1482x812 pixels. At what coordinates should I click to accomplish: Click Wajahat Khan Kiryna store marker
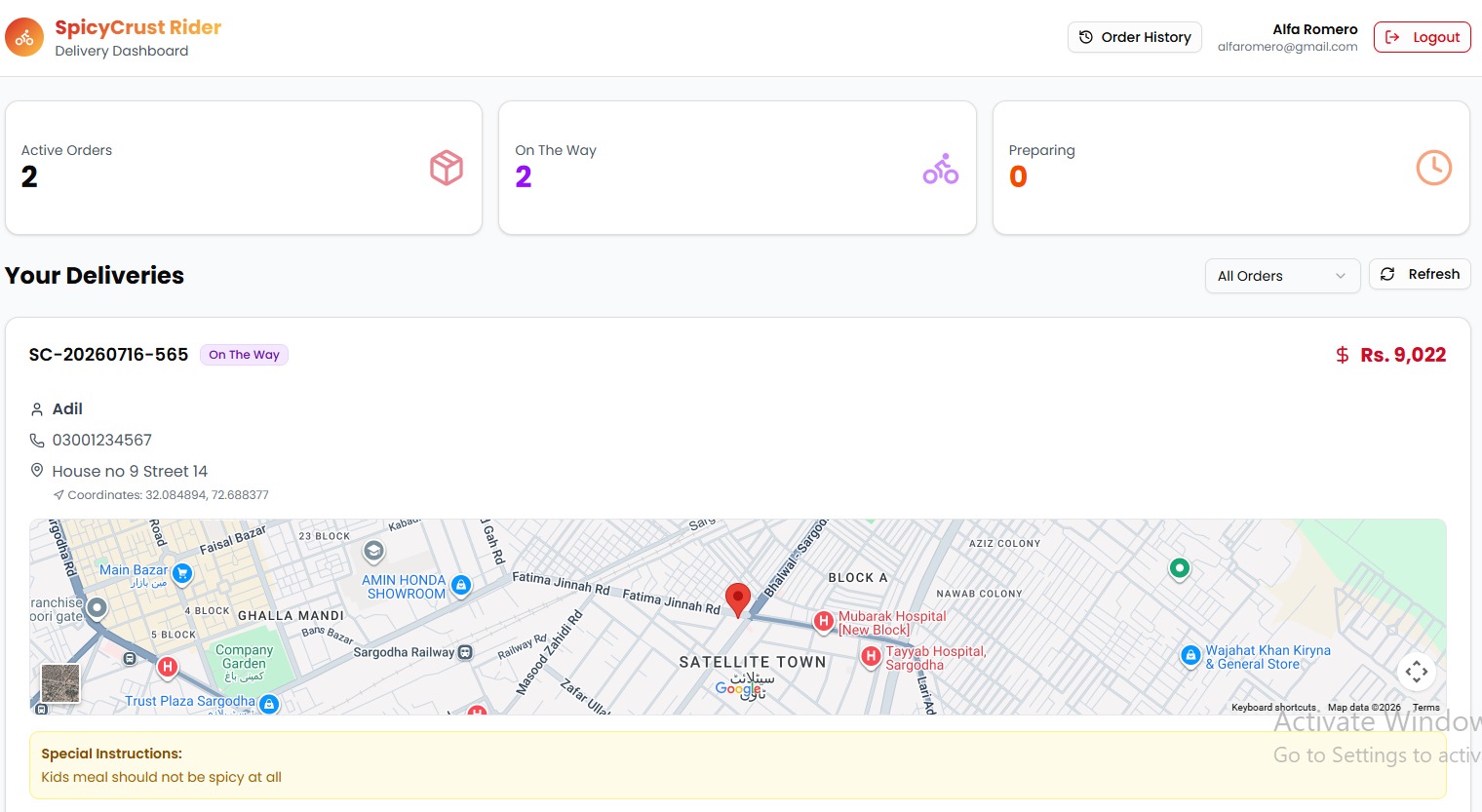coord(1190,656)
